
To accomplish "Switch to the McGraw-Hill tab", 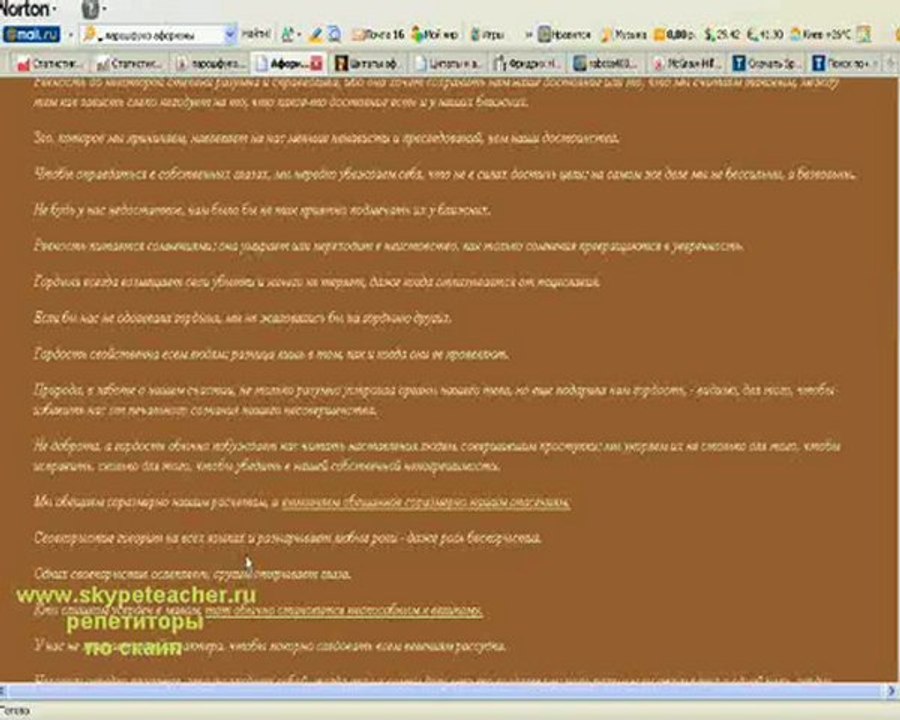I will [x=686, y=63].
